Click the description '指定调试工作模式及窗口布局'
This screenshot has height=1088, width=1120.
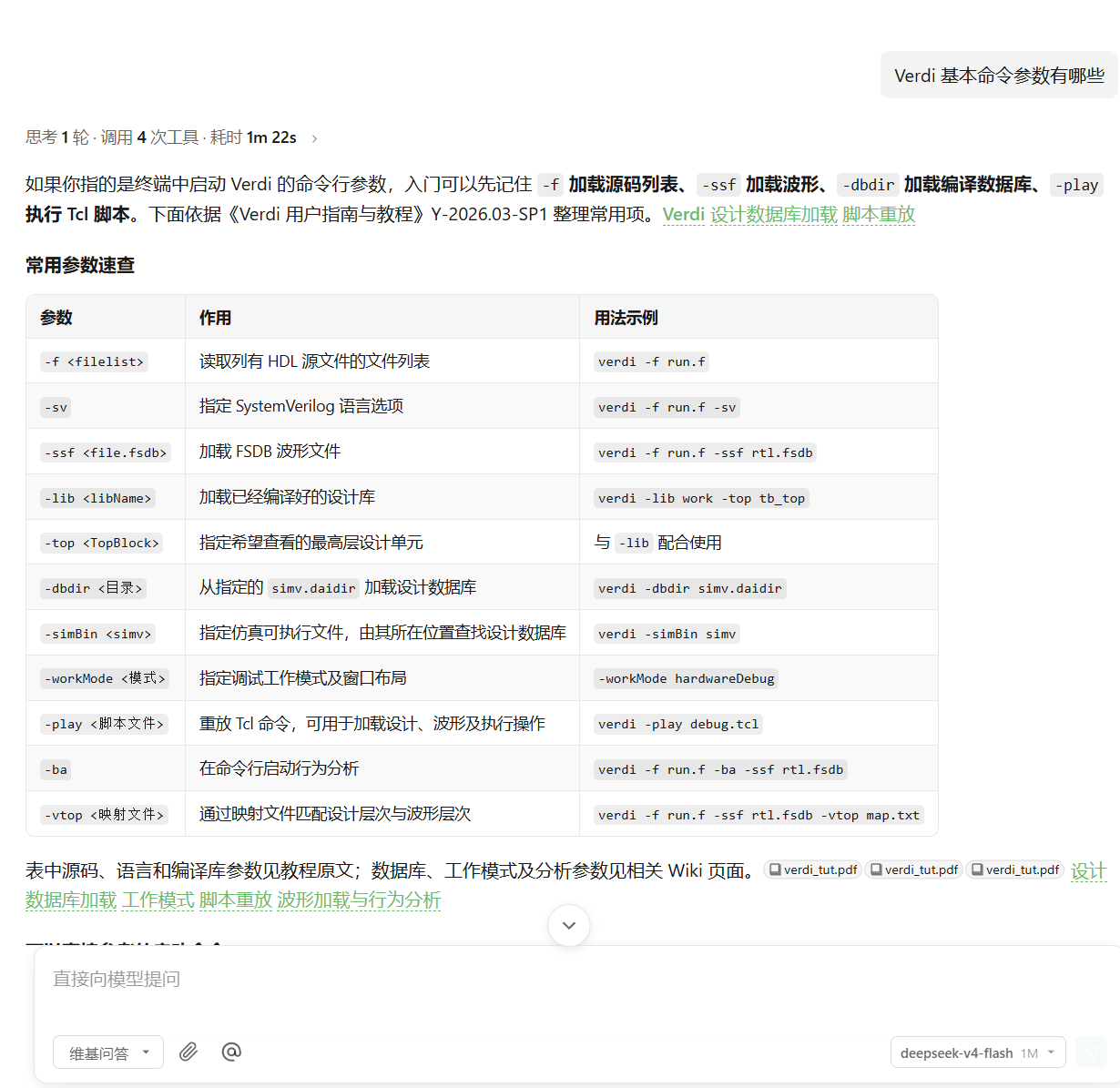point(302,678)
